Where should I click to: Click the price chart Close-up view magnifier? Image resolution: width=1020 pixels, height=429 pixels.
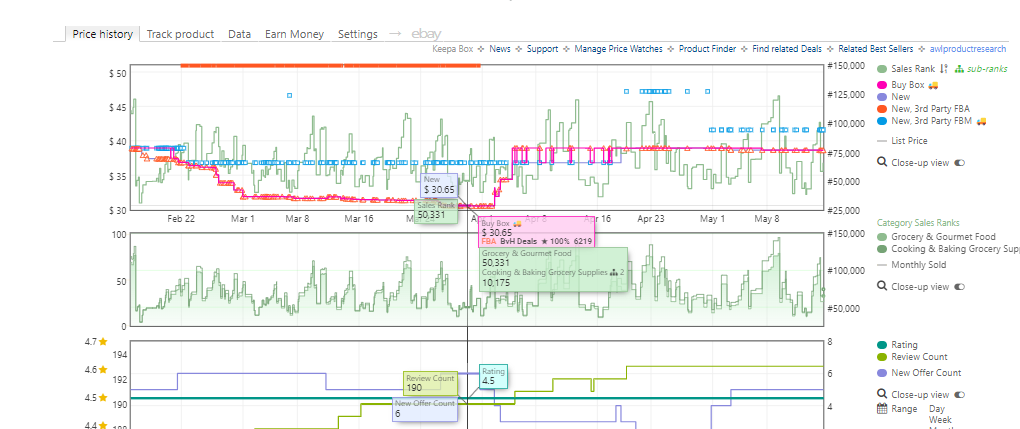point(882,162)
